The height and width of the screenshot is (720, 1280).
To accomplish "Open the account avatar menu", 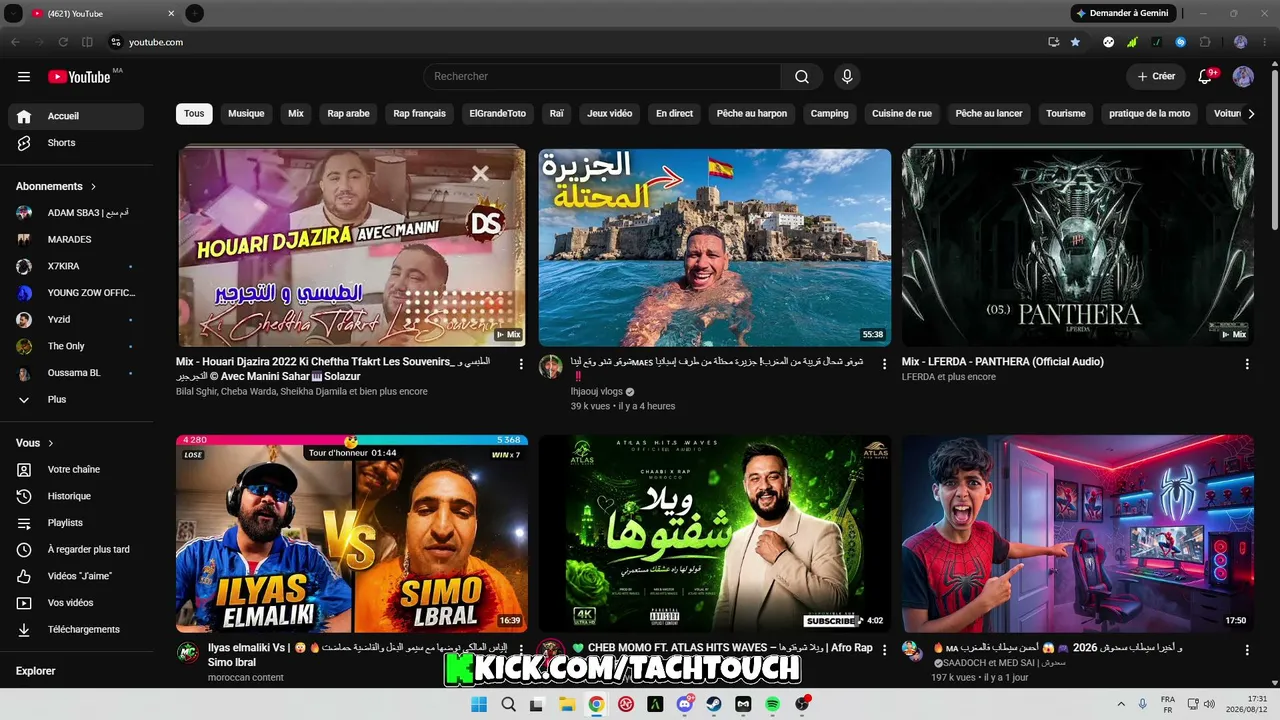I will (1243, 77).
